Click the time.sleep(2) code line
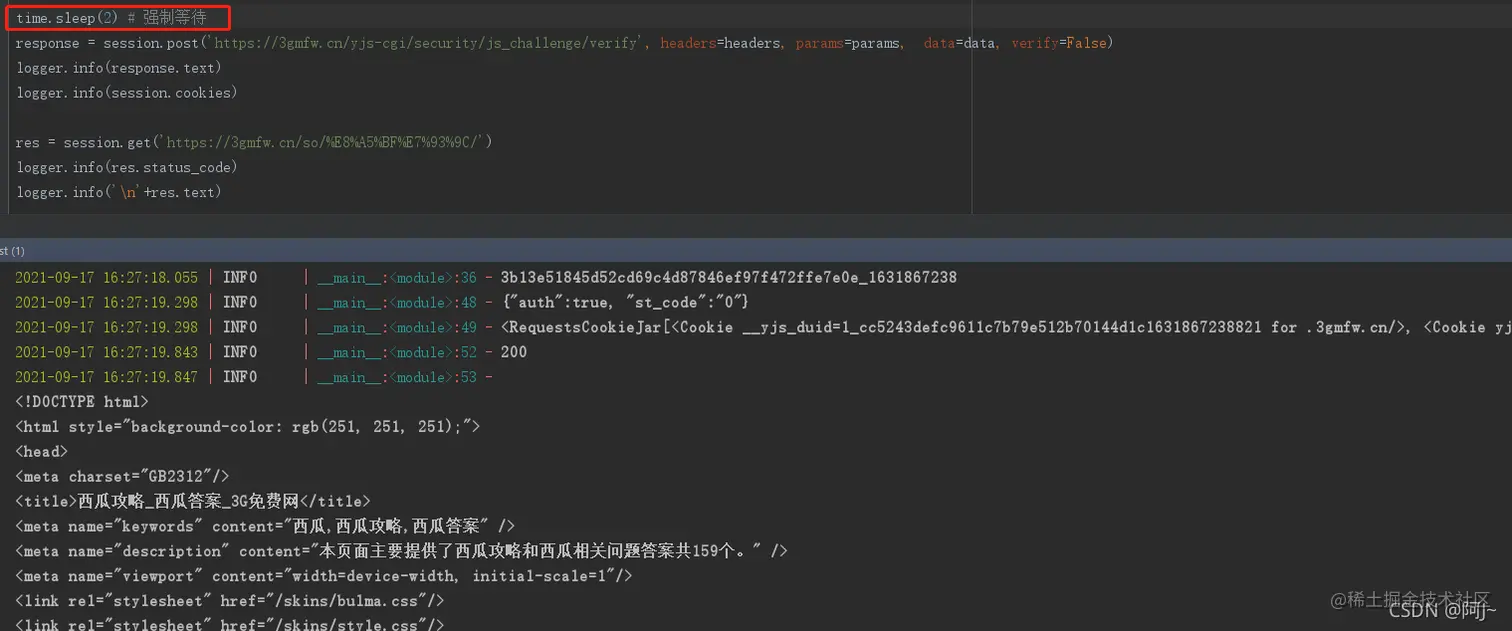 (111, 18)
